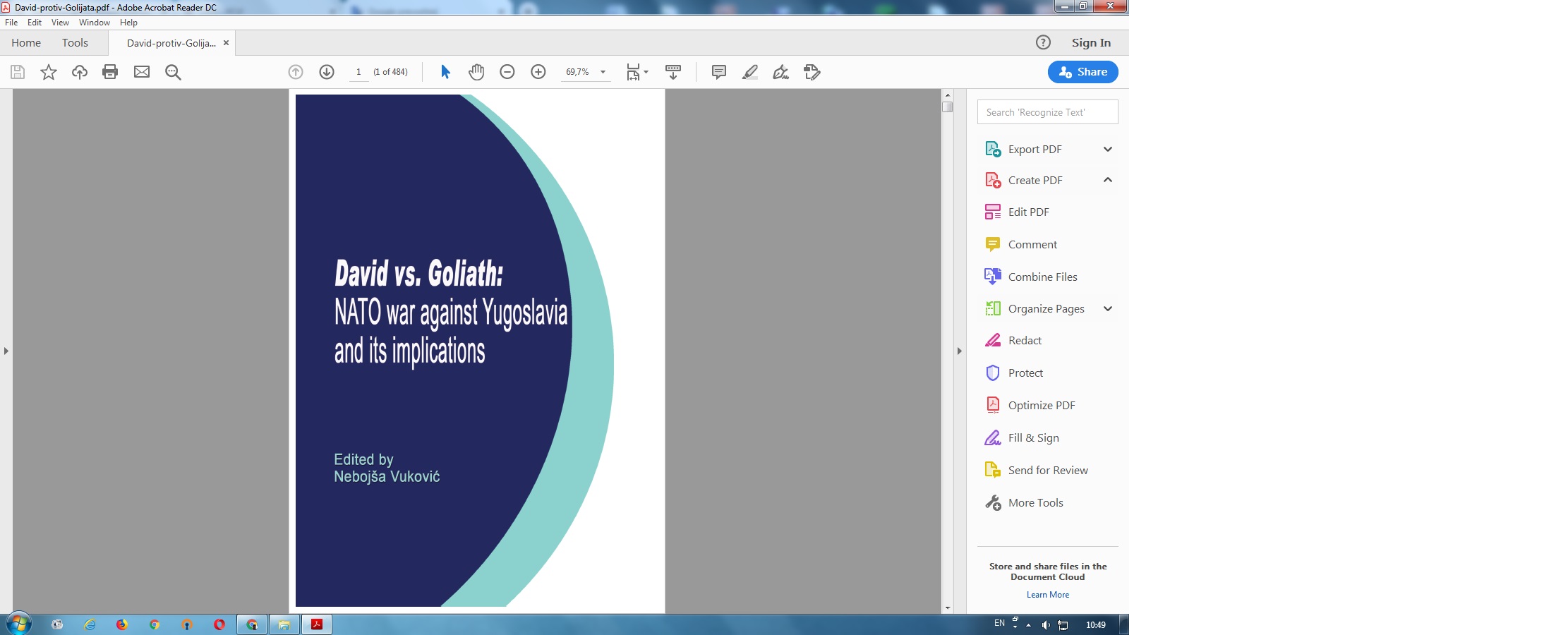1568x635 pixels.
Task: Select the Hand pan tool
Action: [x=476, y=72]
